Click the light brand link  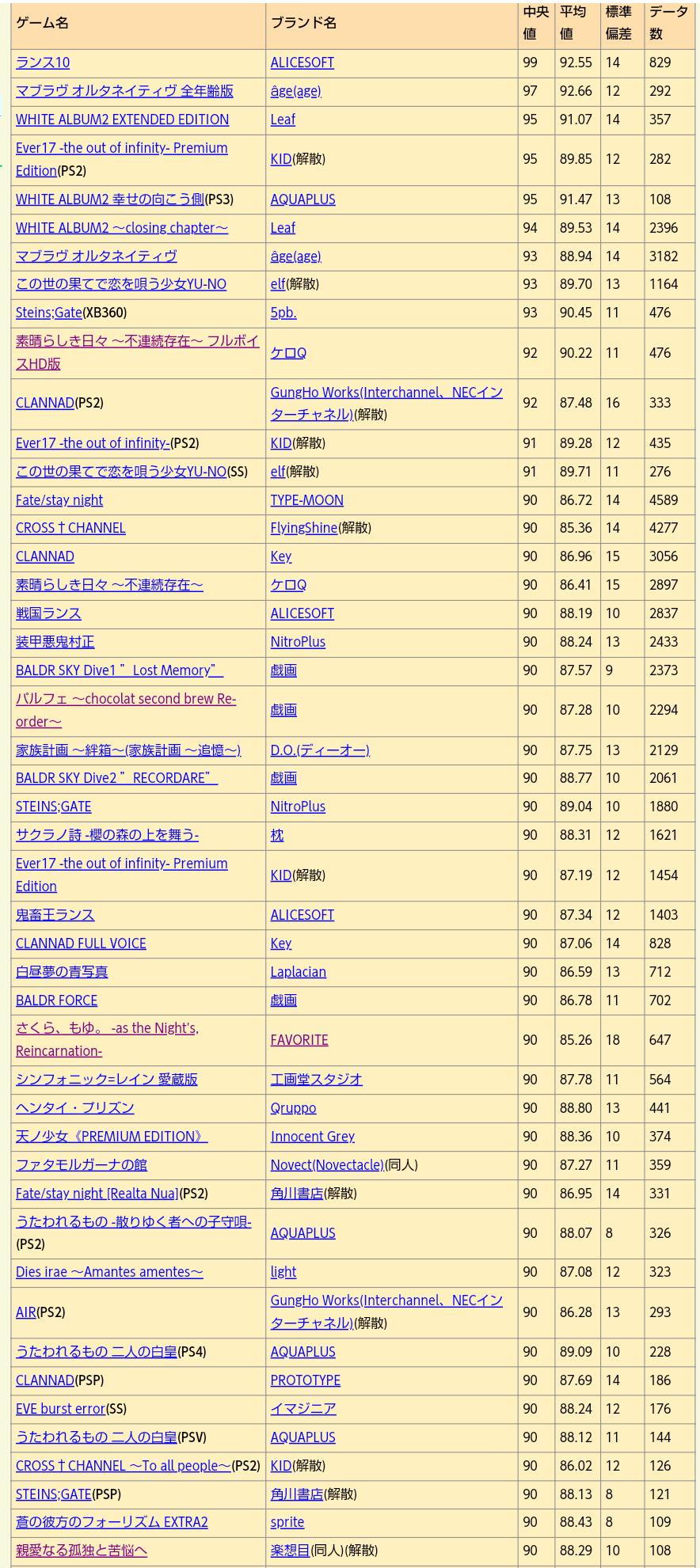(283, 1272)
